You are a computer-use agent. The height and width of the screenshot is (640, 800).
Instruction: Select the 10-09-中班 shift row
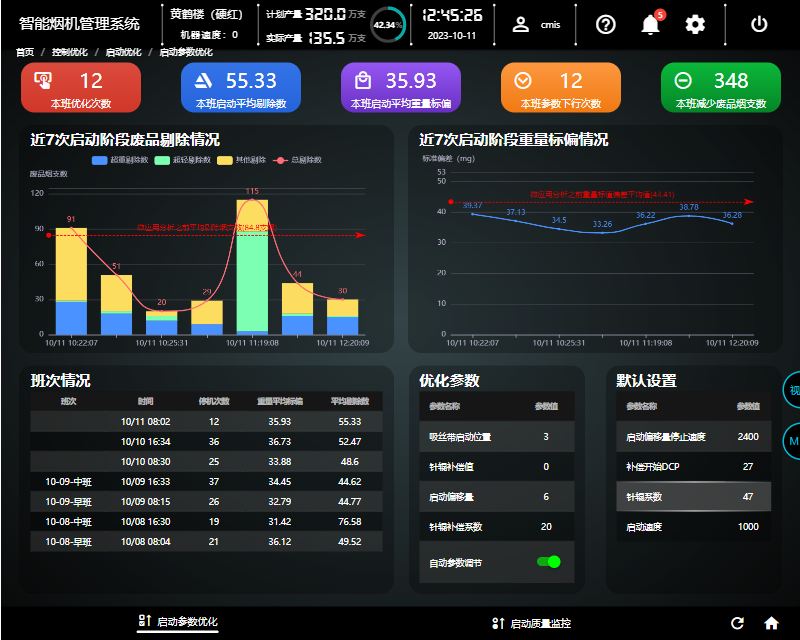click(206, 481)
